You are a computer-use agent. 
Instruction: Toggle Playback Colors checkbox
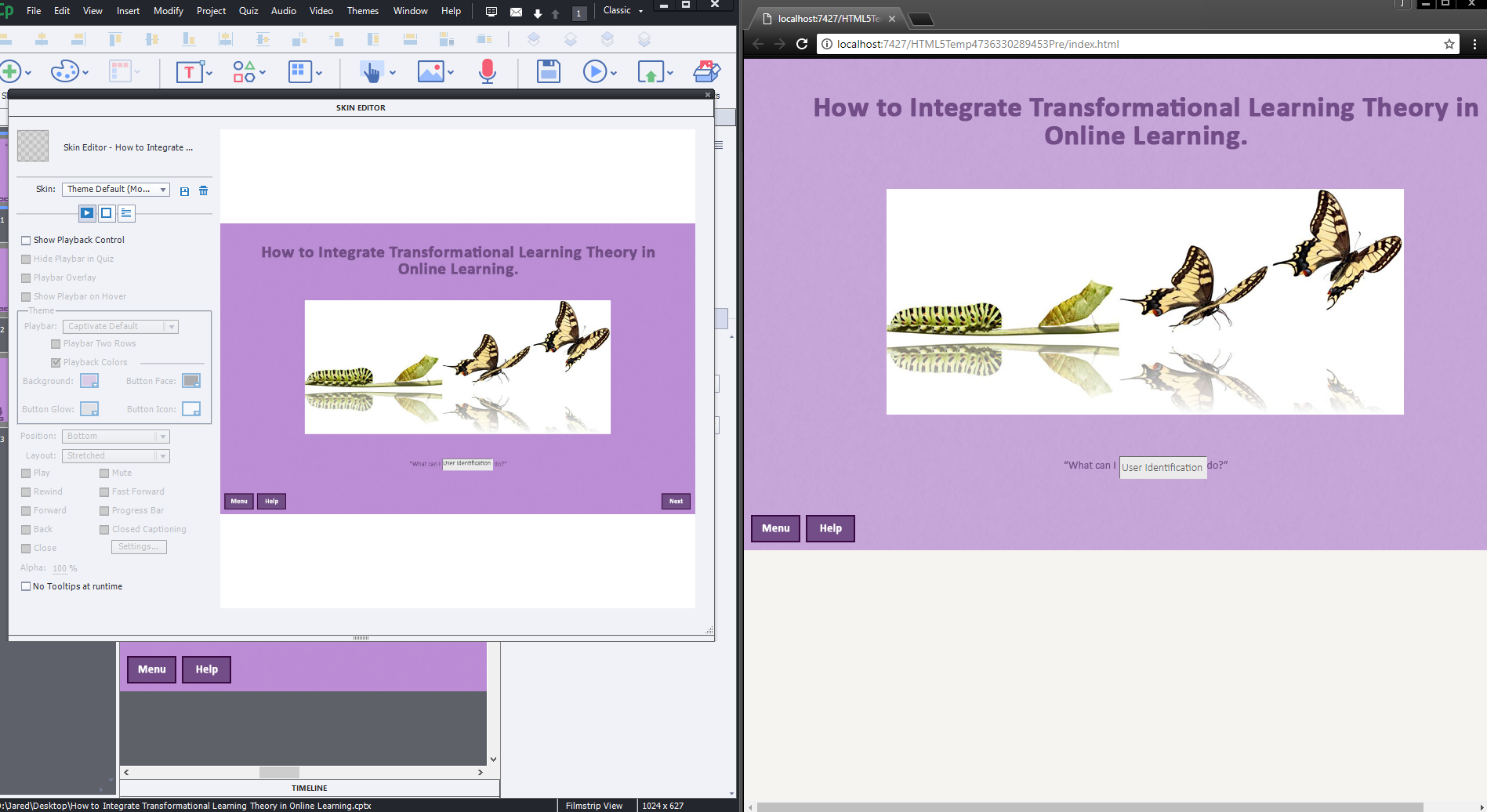point(56,362)
